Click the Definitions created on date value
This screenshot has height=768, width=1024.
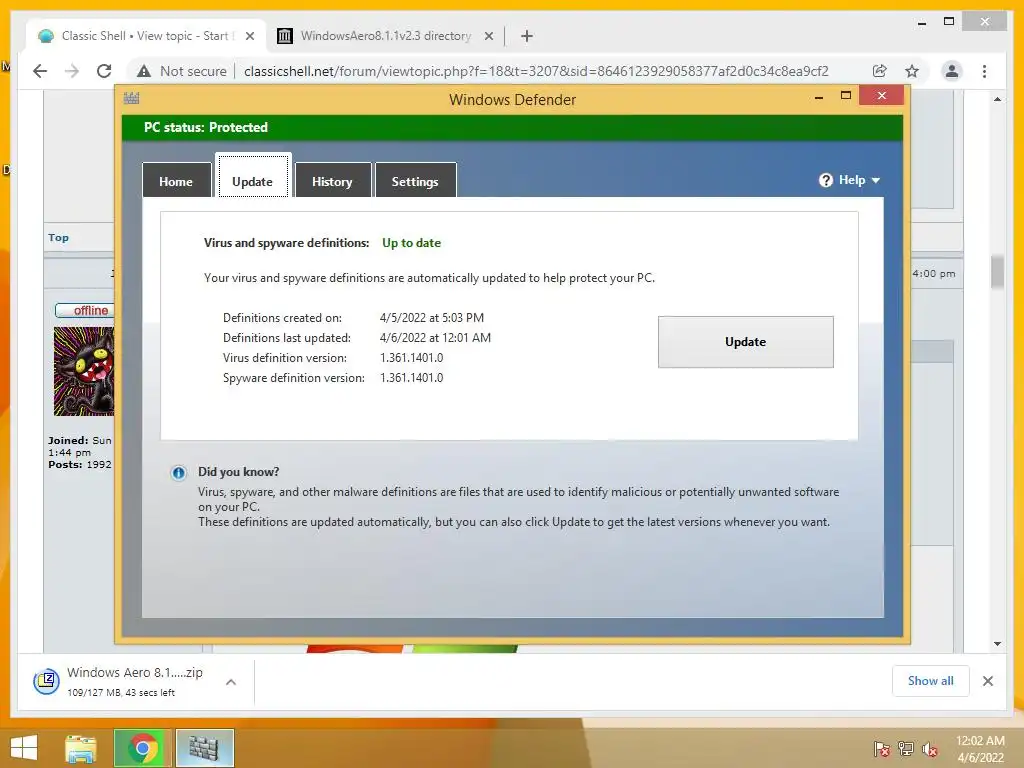(x=432, y=318)
